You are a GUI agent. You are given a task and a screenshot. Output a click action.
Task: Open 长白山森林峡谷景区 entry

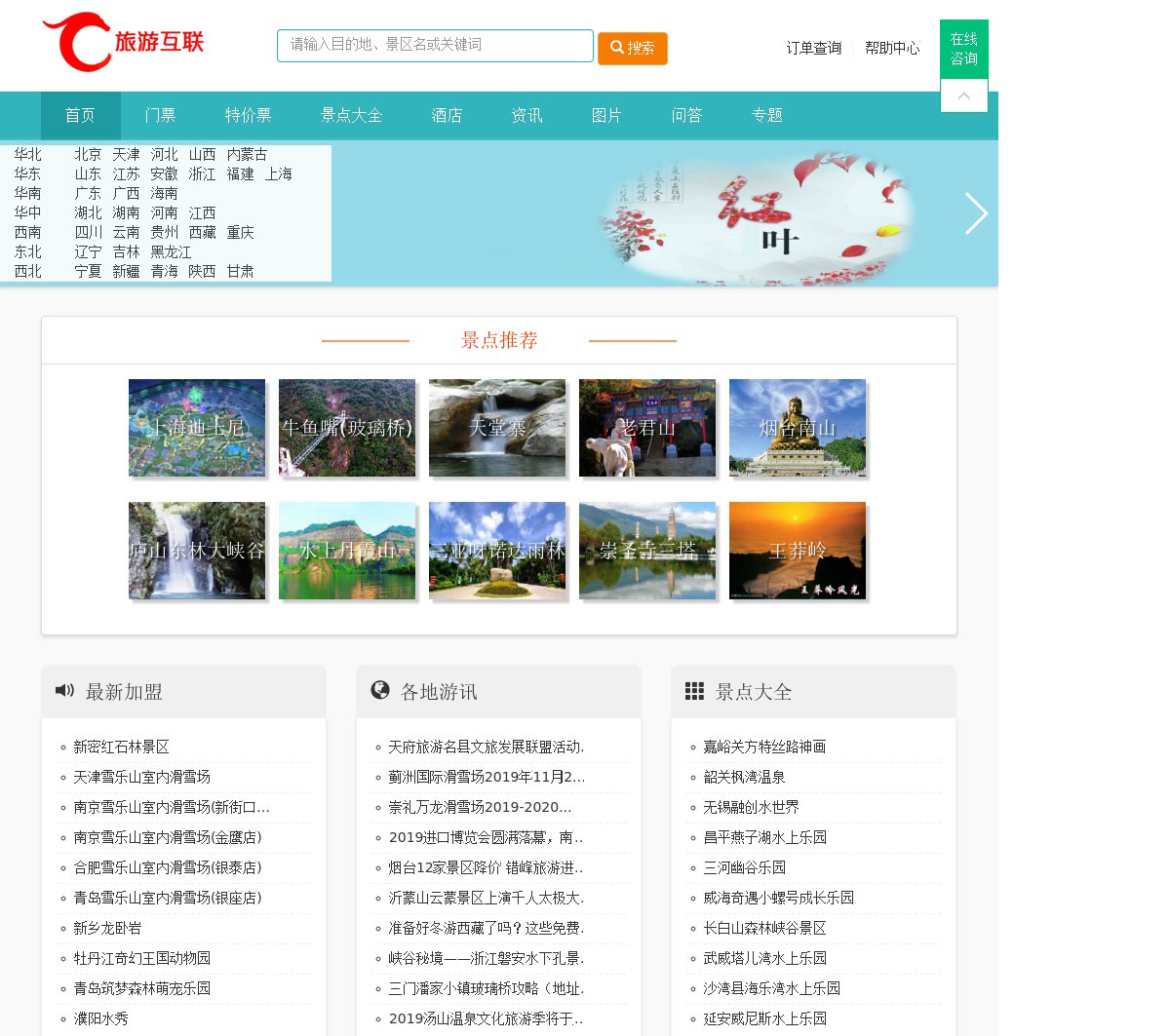tap(764, 928)
